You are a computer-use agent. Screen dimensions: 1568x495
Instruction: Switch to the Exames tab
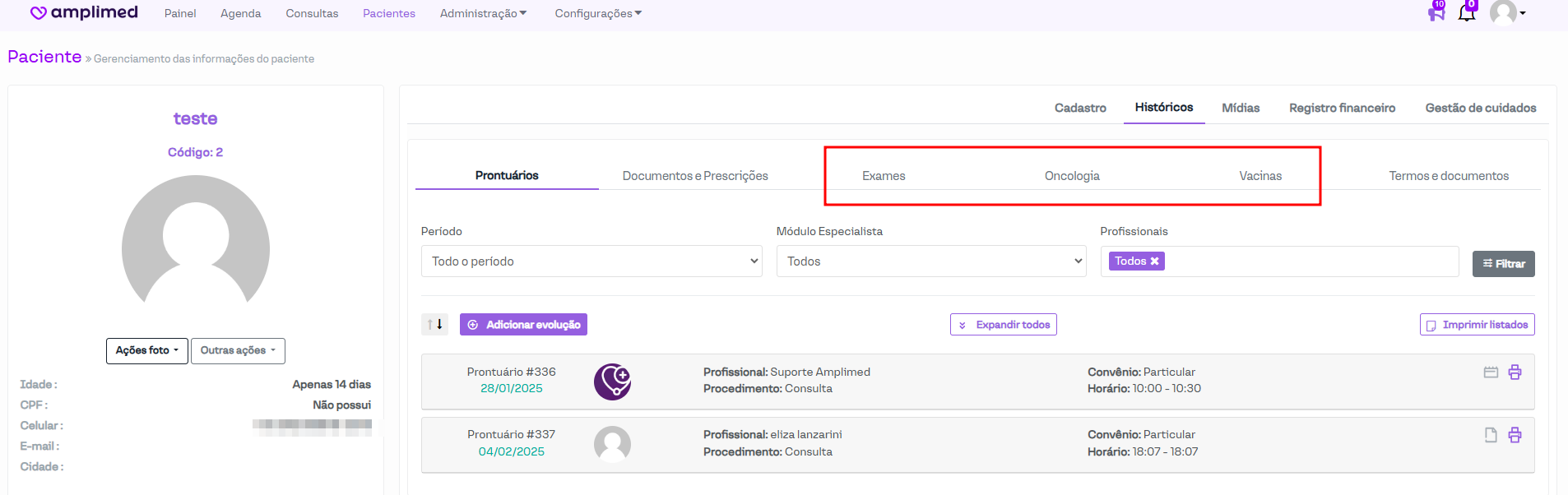click(884, 176)
